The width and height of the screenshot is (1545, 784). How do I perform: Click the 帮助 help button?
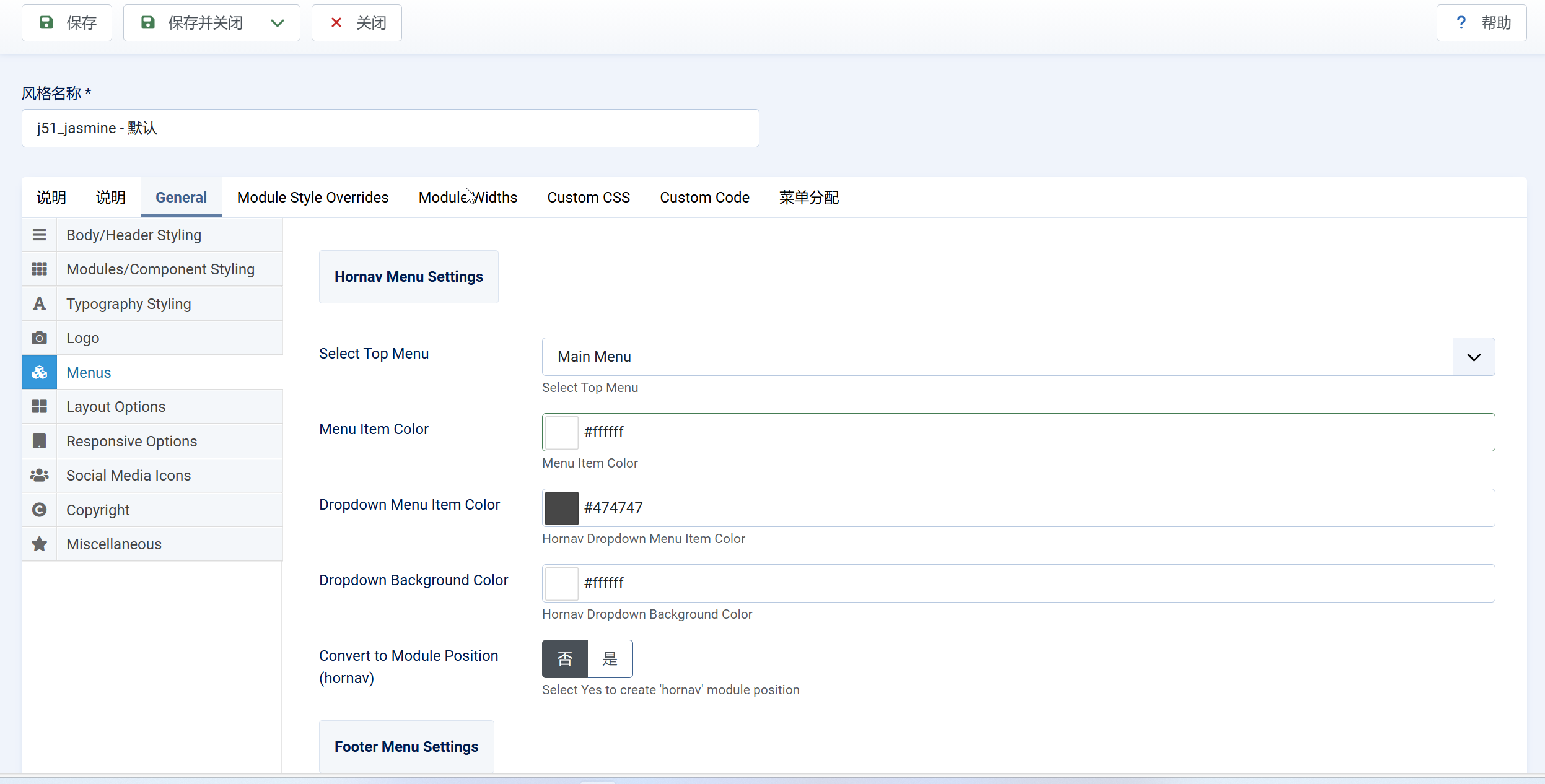point(1481,23)
